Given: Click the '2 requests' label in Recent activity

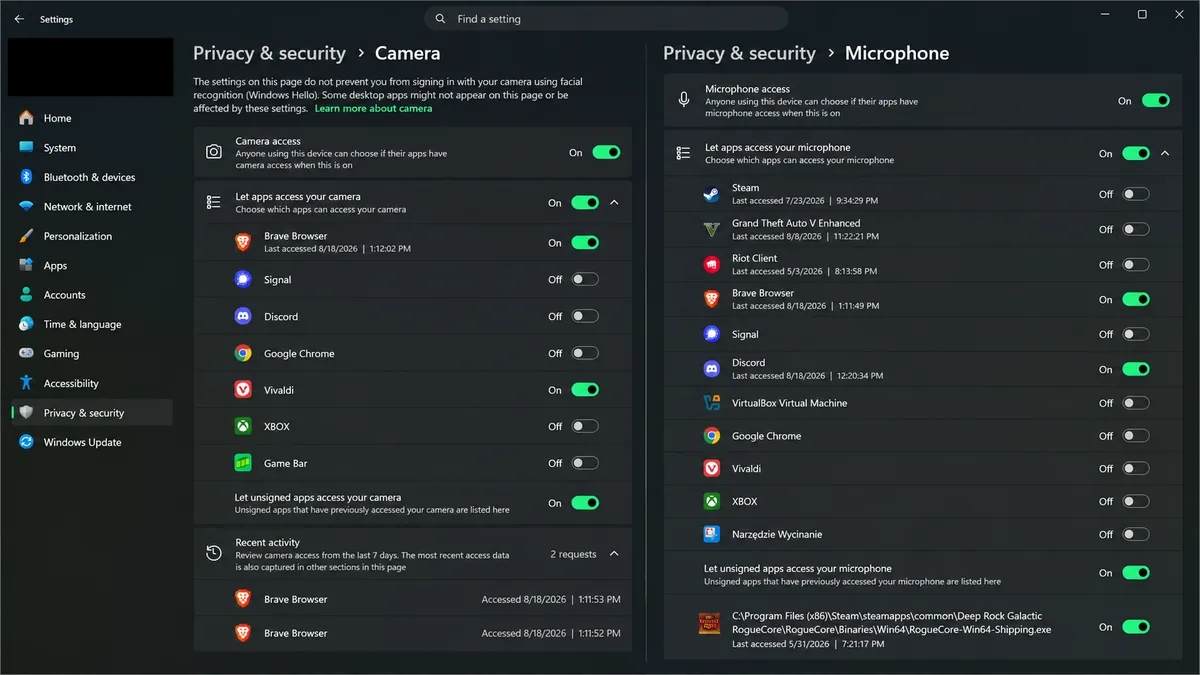Looking at the screenshot, I should coord(573,554).
